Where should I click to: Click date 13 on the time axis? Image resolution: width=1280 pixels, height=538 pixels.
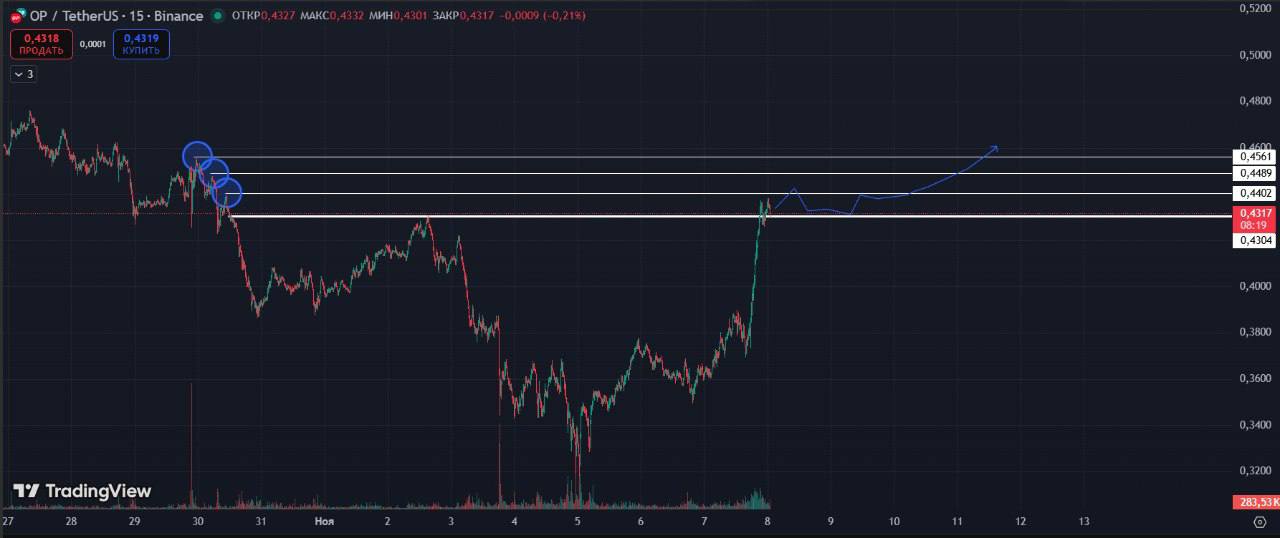1084,522
